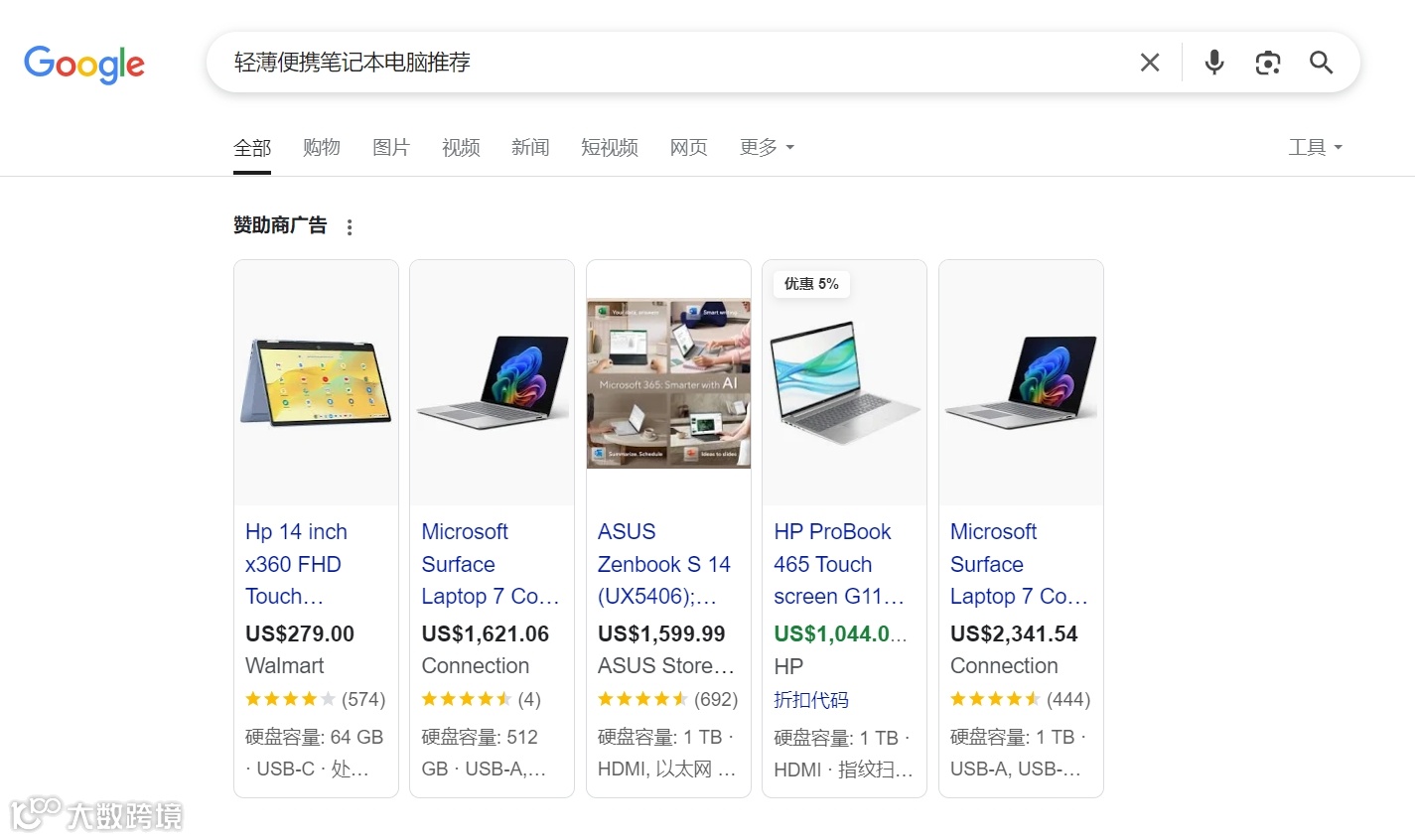Screen dimensions: 1415x840
Task: Click the Hp 14 inch x360 FHD title
Action: point(296,564)
